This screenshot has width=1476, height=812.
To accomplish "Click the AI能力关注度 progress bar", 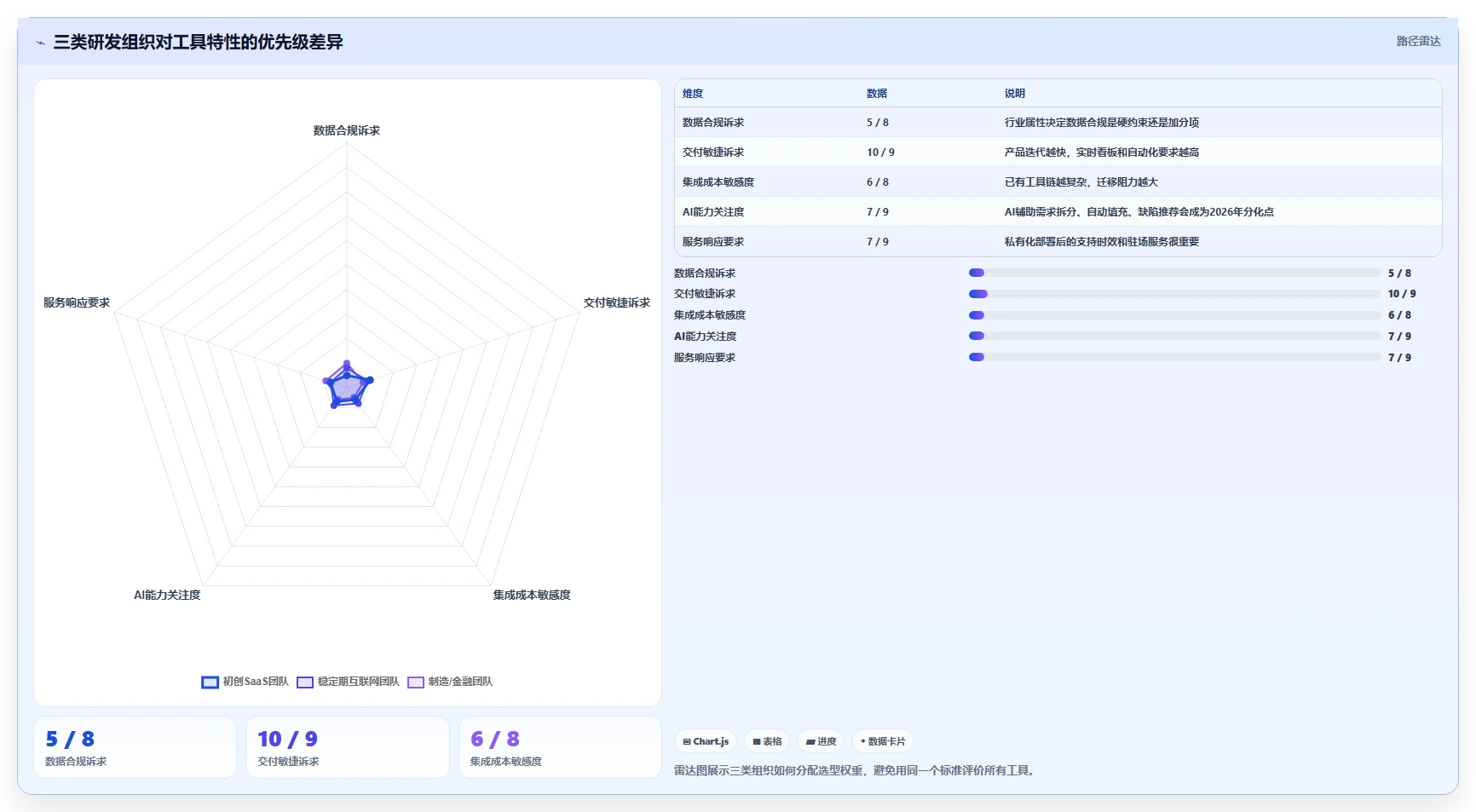I will (x=1174, y=336).
